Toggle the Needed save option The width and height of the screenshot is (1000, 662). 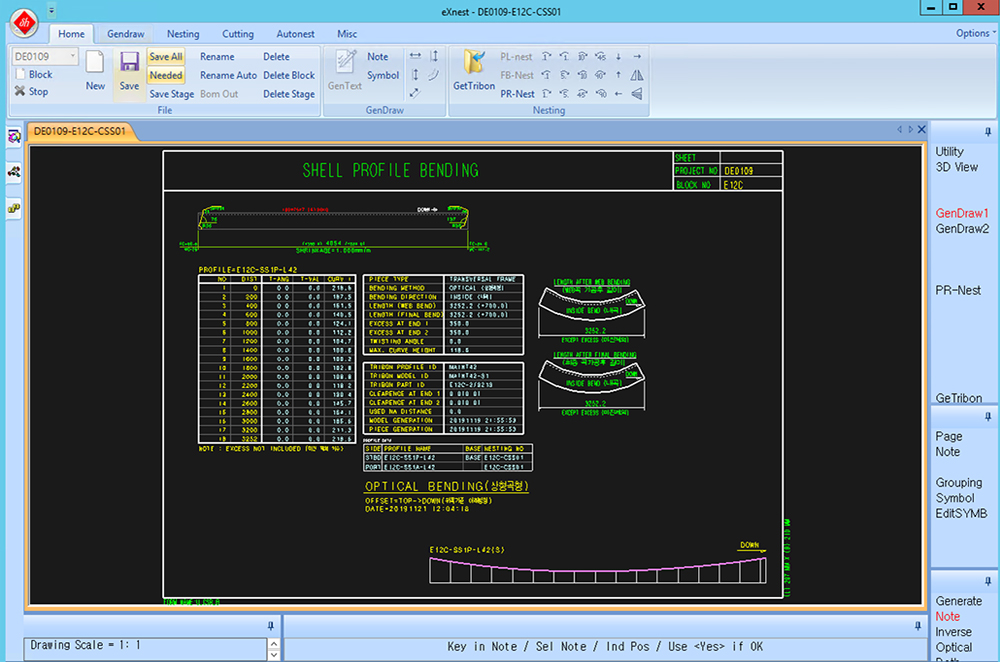(x=165, y=75)
